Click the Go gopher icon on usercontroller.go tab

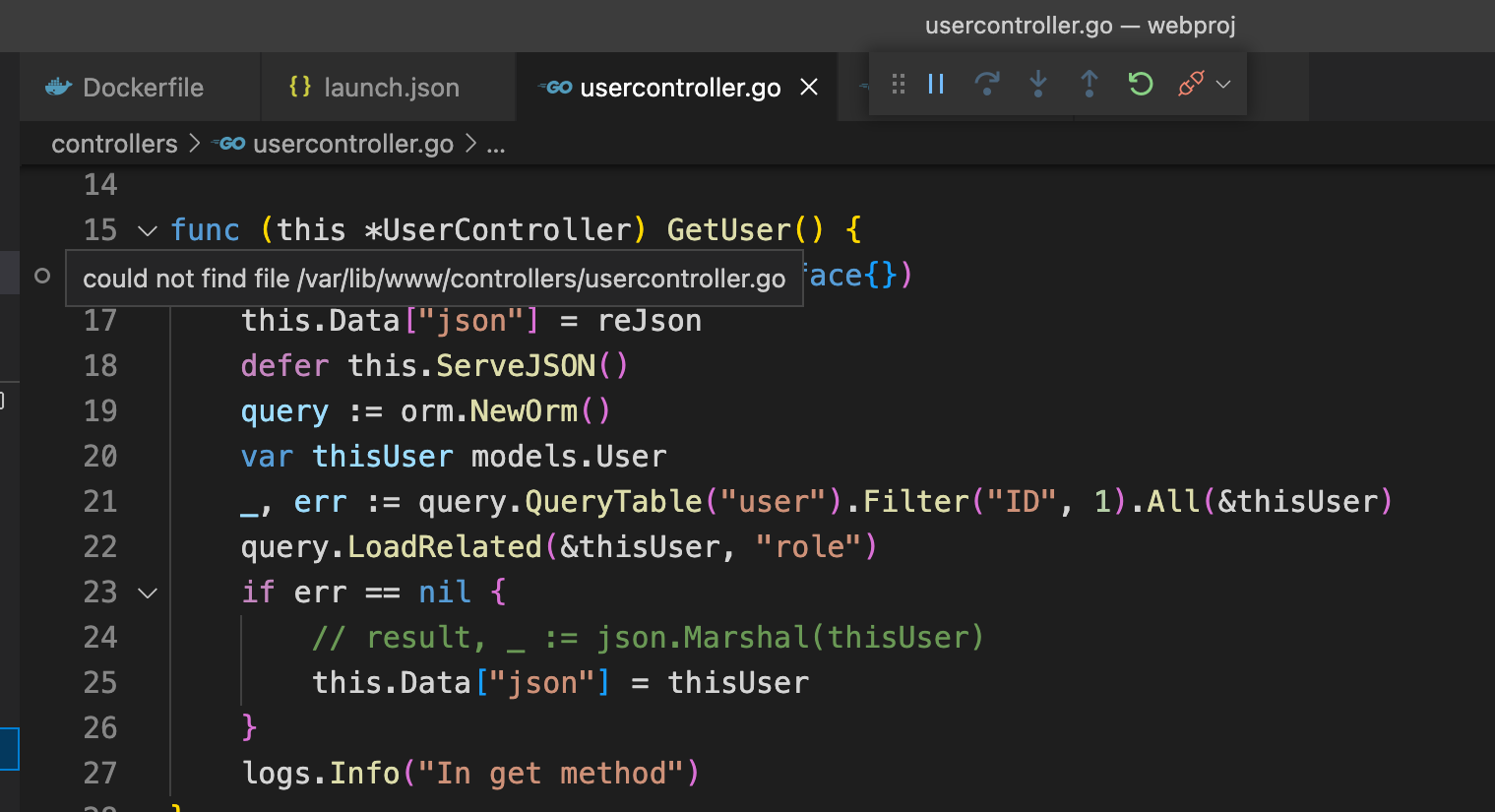(554, 87)
